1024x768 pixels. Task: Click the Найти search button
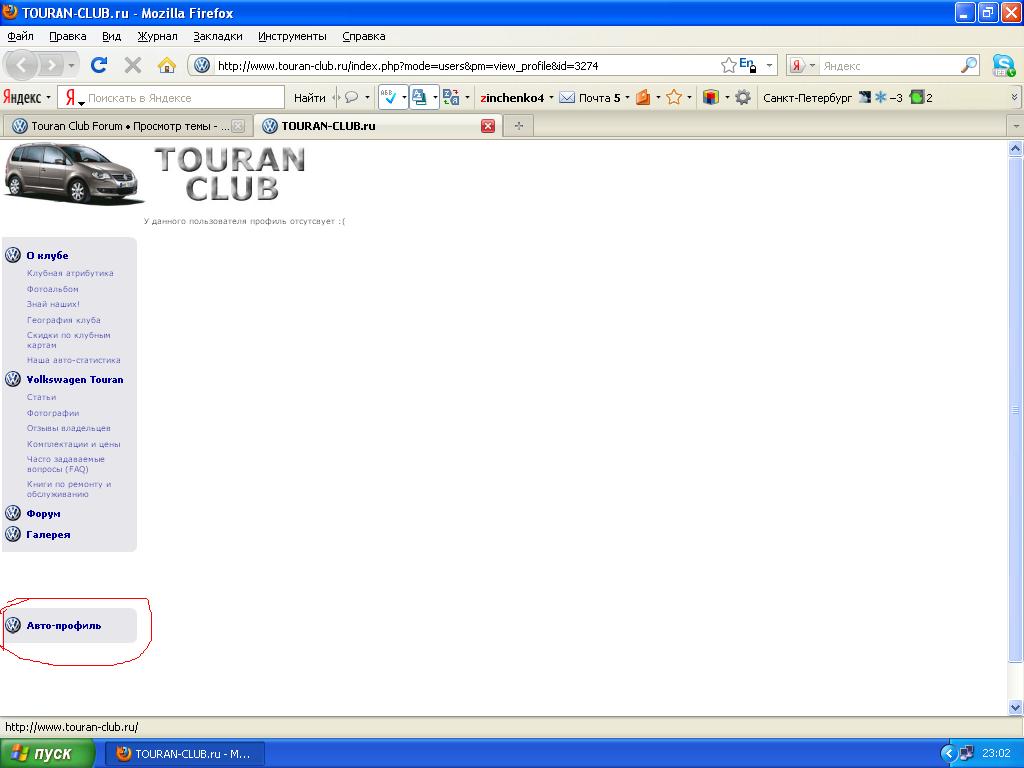[x=310, y=98]
